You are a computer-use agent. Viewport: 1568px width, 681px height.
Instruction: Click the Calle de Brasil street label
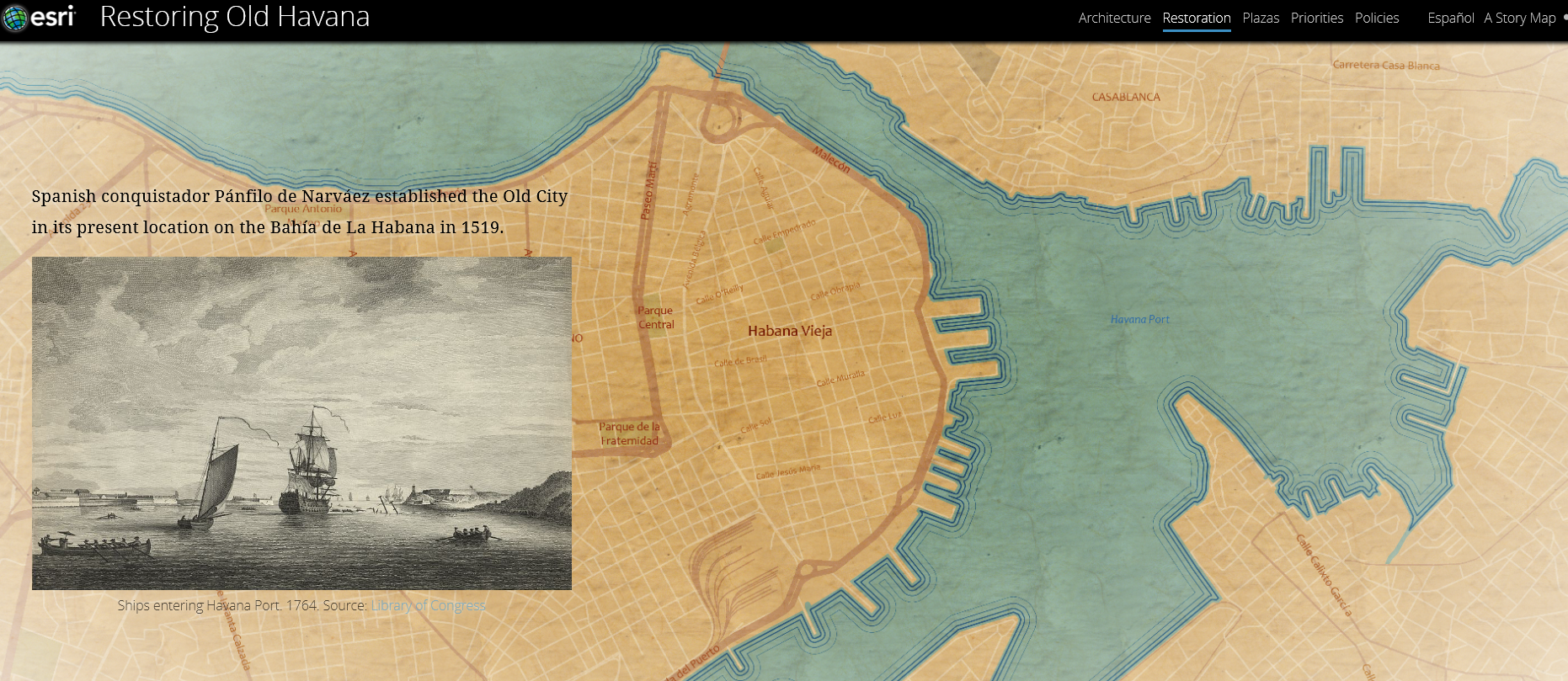pyautogui.click(x=740, y=361)
